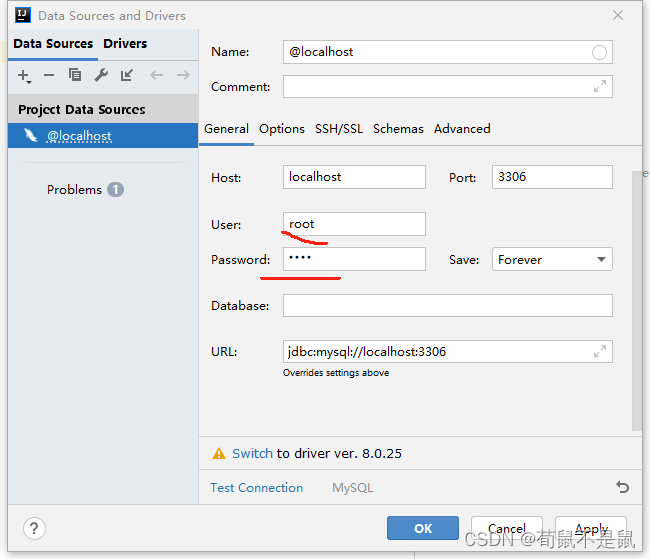Expand the URL field editor
Viewport: 650px width, 559px height.
[x=599, y=351]
